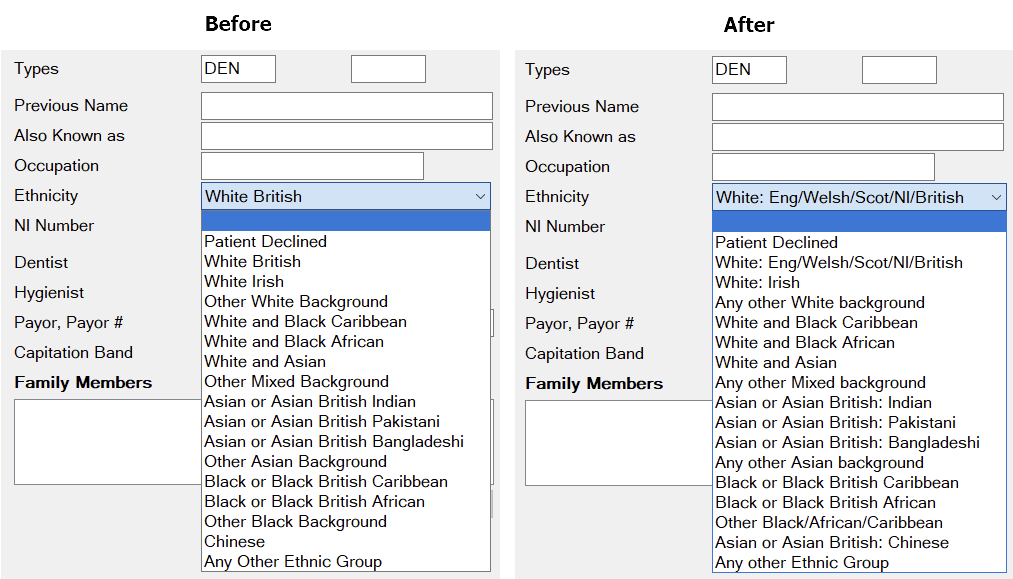Select 'Other Black Background' option

pyautogui.click(x=295, y=521)
